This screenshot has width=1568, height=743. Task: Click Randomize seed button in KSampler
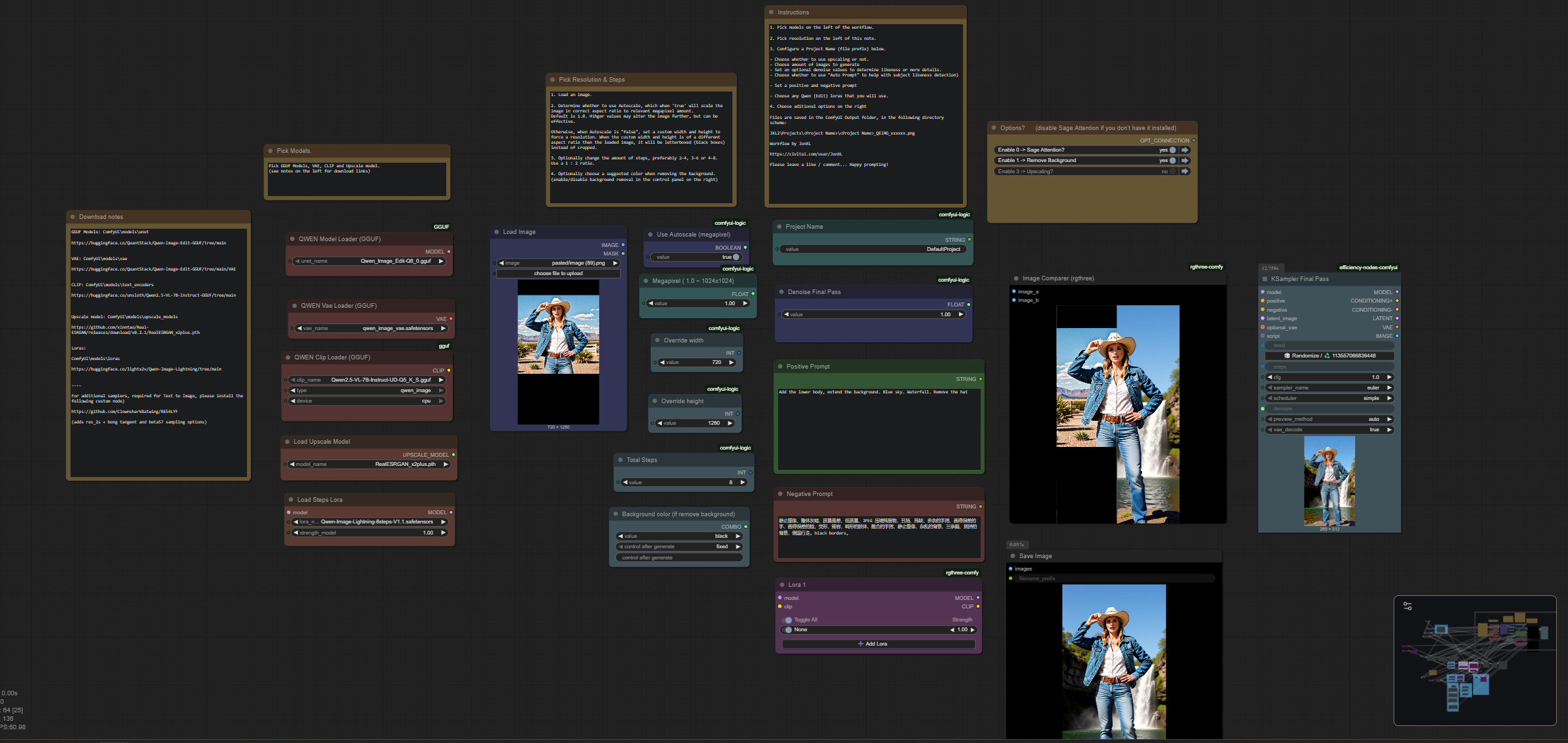coord(1329,356)
